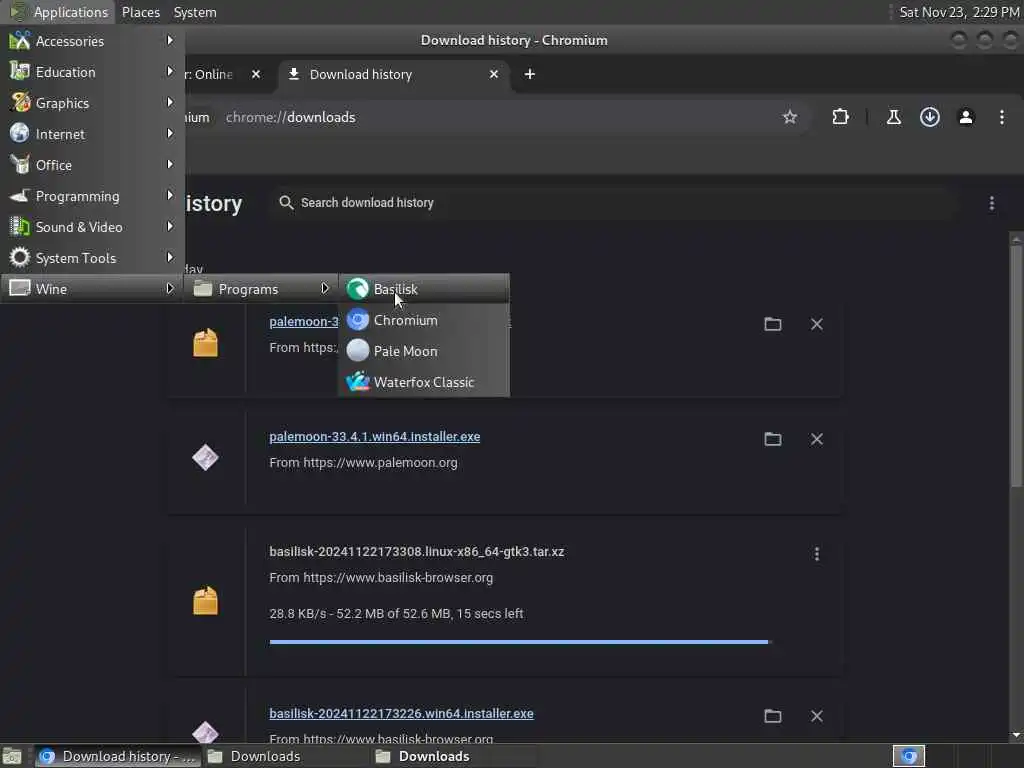Show downloads bubble in toolbar
Image resolution: width=1024 pixels, height=768 pixels.
[929, 117]
